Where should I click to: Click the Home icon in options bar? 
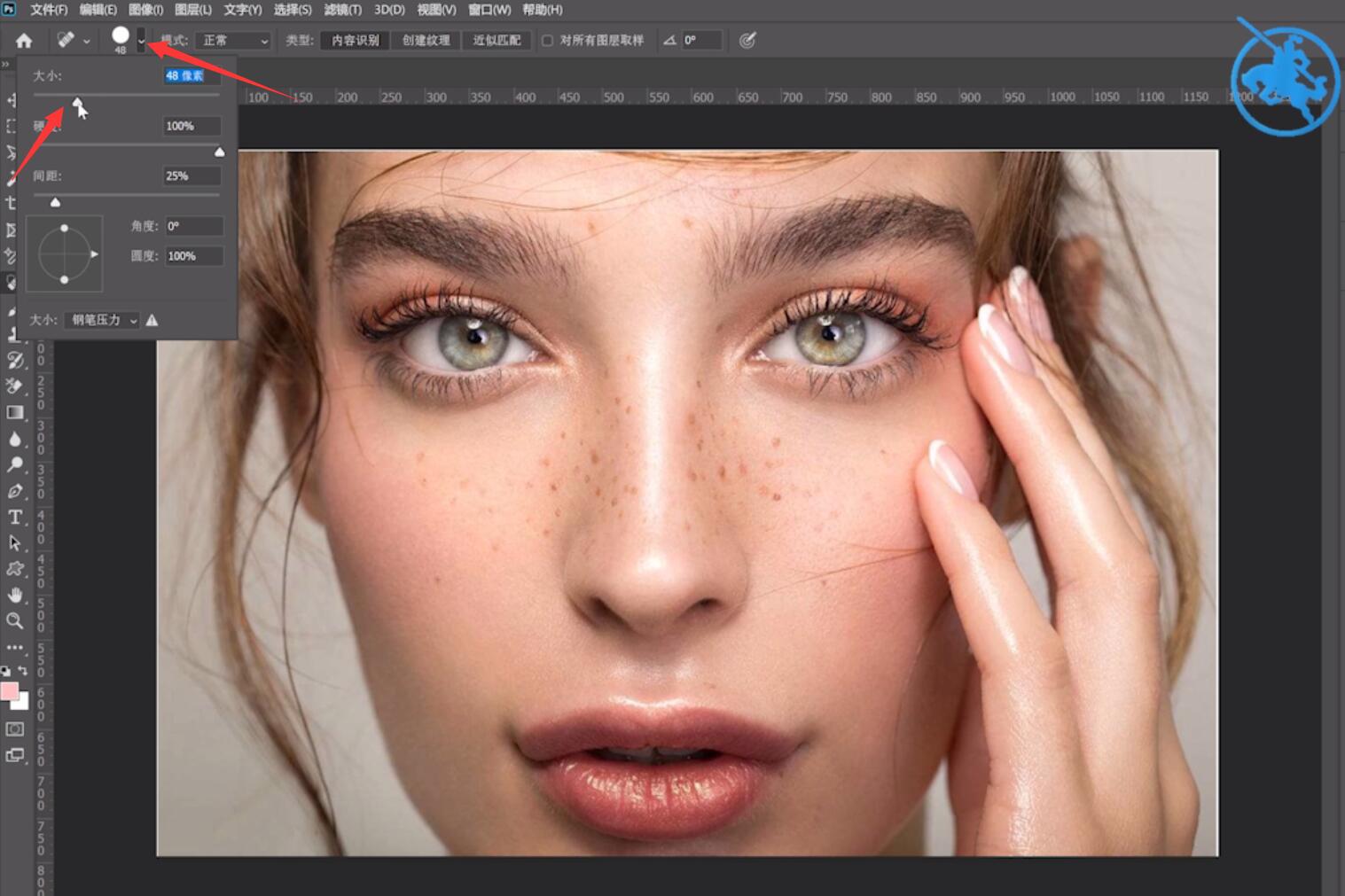point(24,41)
